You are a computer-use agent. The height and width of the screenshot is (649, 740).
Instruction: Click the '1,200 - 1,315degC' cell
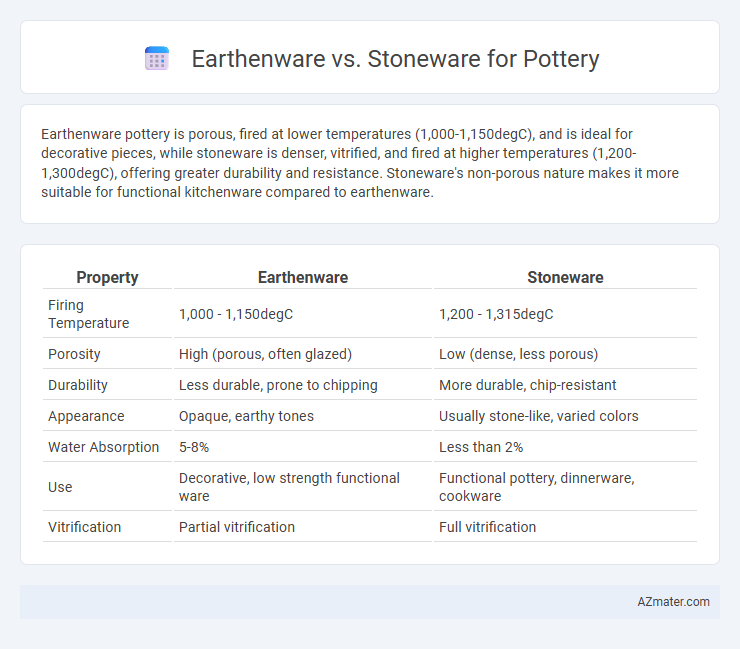565,314
